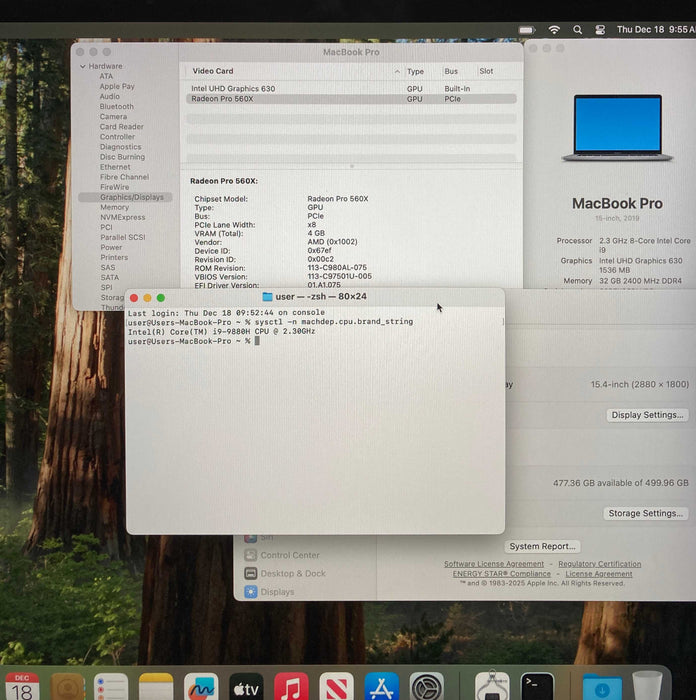696x700 pixels.
Task: Launch Music app from the Dock
Action: [291, 687]
